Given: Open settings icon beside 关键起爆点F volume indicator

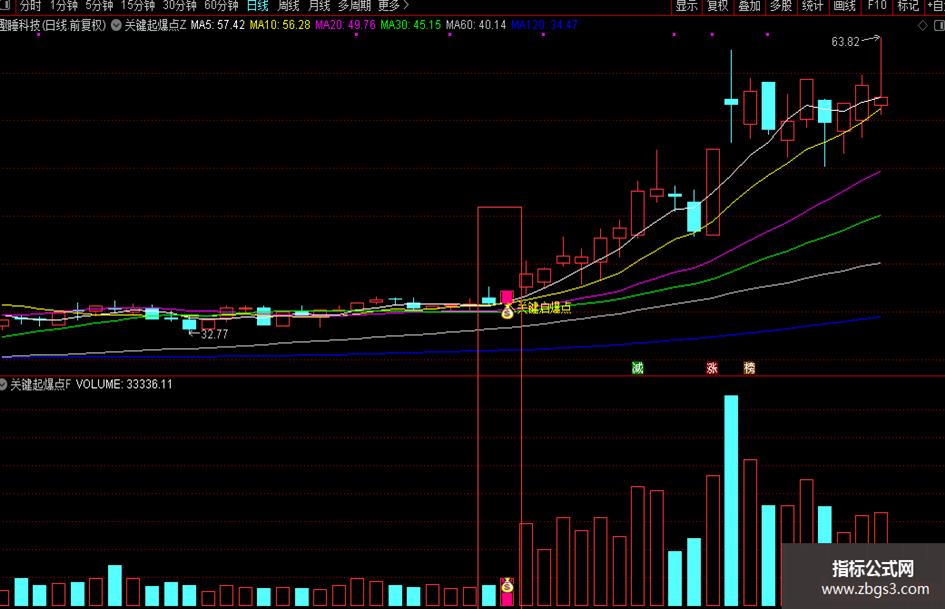Looking at the screenshot, I should point(3,384).
